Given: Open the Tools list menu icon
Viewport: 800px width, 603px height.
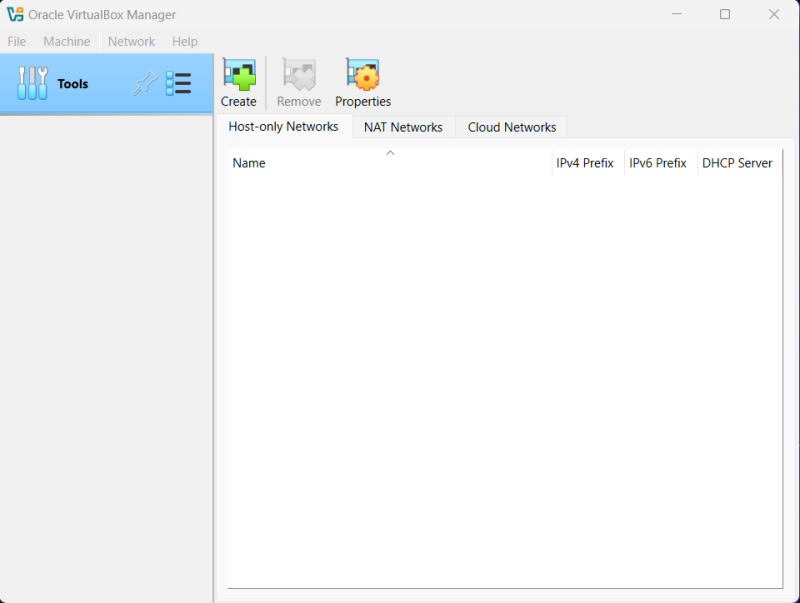Looking at the screenshot, I should (179, 83).
